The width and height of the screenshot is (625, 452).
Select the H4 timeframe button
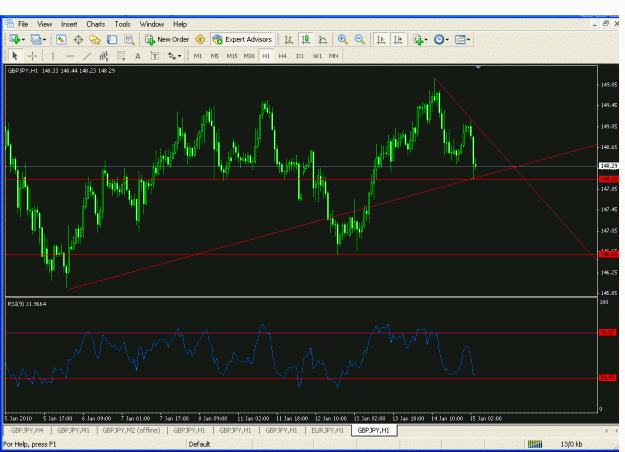(283, 56)
